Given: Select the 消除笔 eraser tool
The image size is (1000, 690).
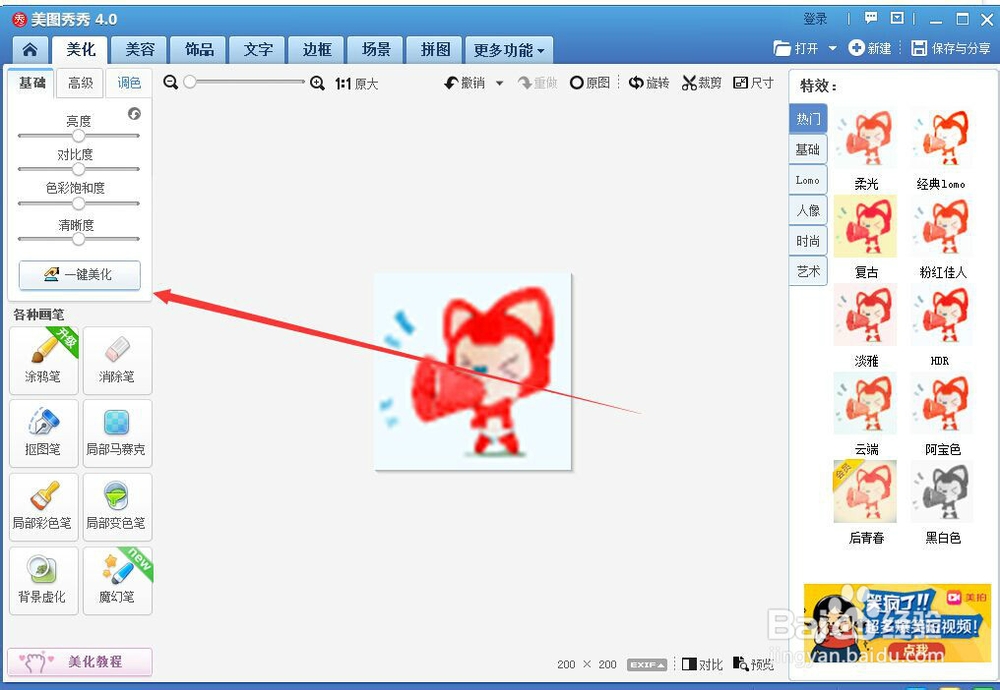Looking at the screenshot, I should coord(117,360).
